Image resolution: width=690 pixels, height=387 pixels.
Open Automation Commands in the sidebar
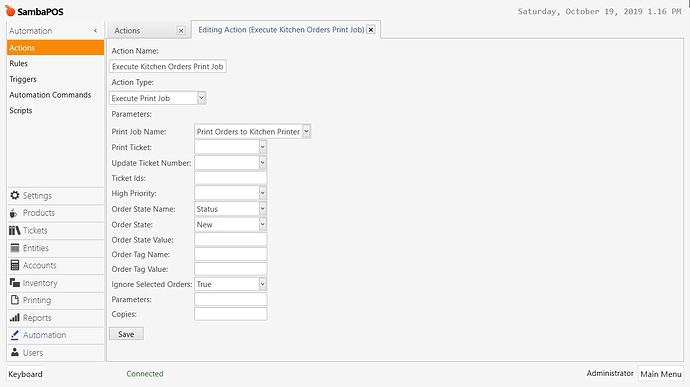click(x=50, y=95)
